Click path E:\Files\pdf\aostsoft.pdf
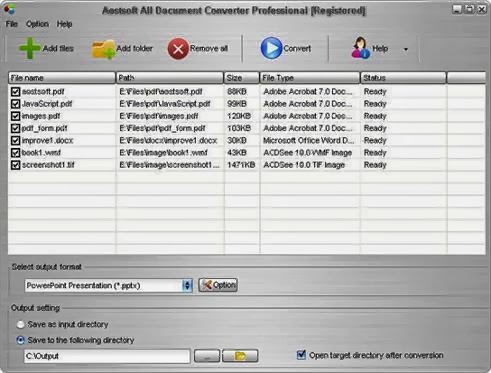This screenshot has width=491, height=373. [x=161, y=92]
